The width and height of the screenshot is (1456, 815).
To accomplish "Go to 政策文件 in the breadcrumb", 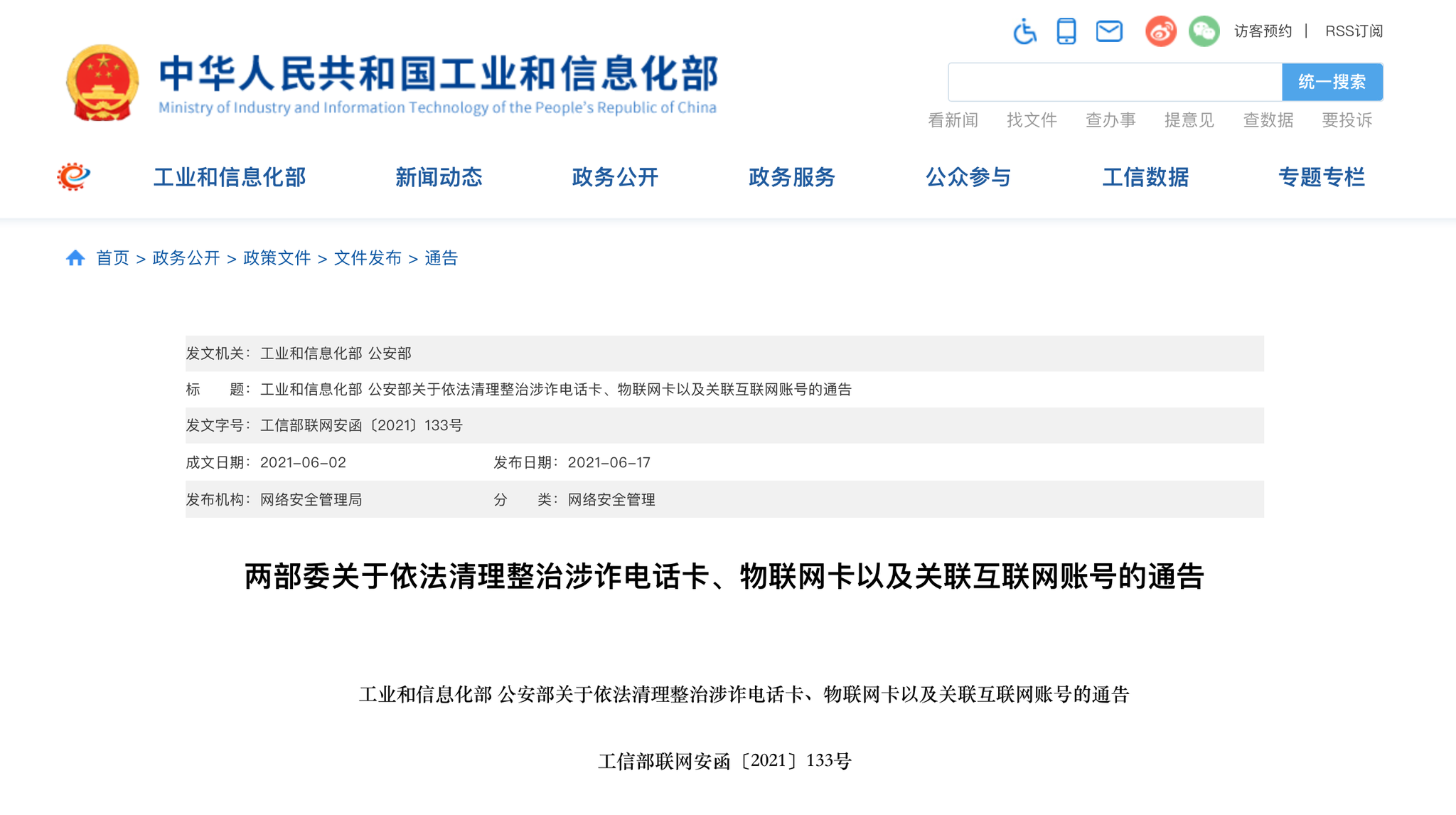I will [x=277, y=258].
